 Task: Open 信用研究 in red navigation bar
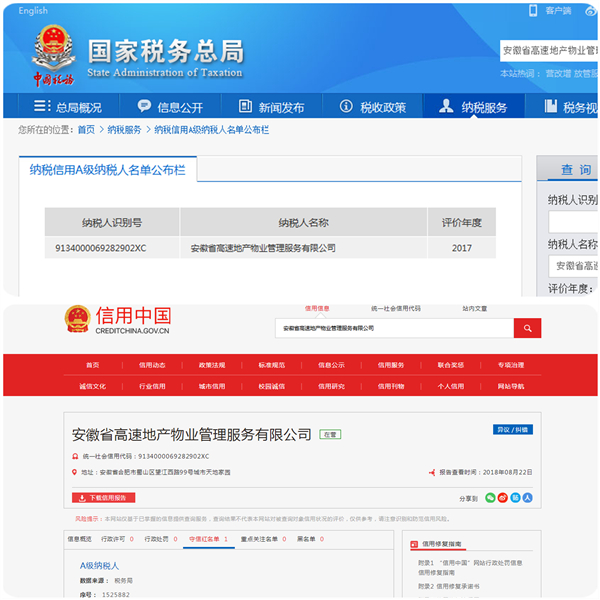point(331,386)
